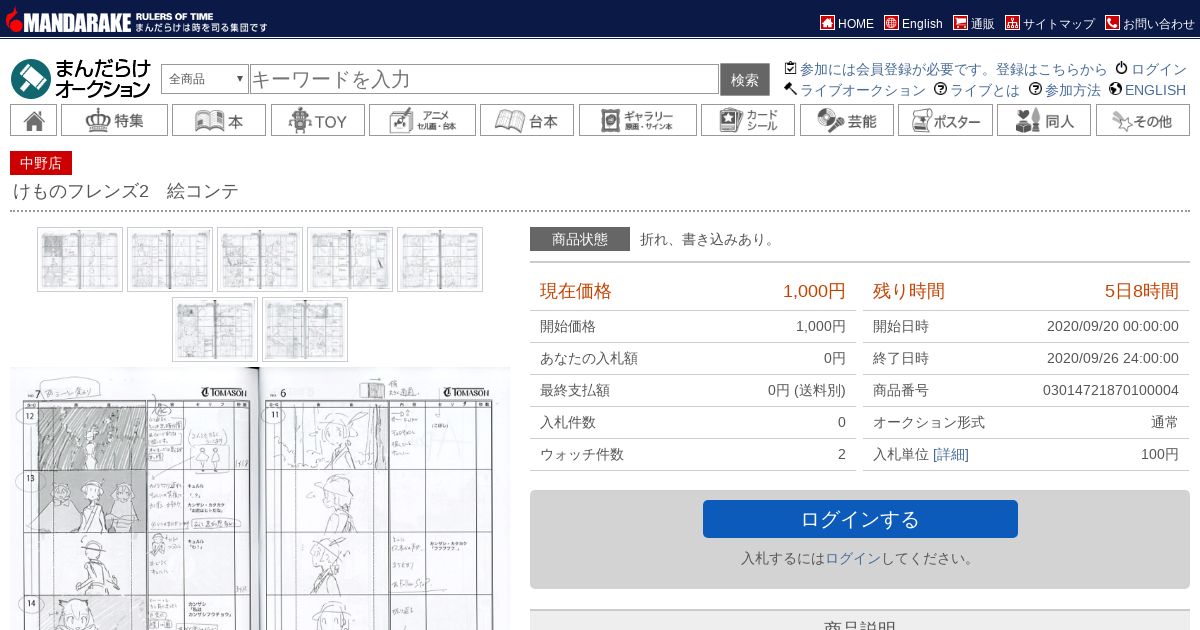Screen dimensions: 1200x630
Task: Click the item title けものフレンズ2 絵コンテ
Action: [x=125, y=191]
